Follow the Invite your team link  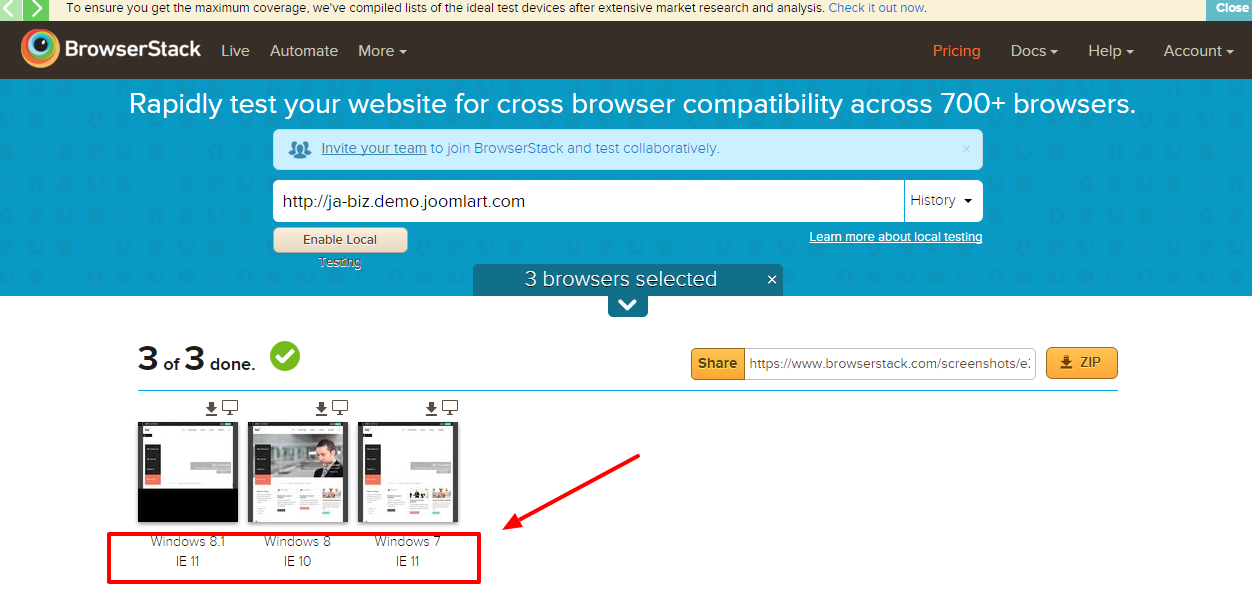[x=374, y=148]
